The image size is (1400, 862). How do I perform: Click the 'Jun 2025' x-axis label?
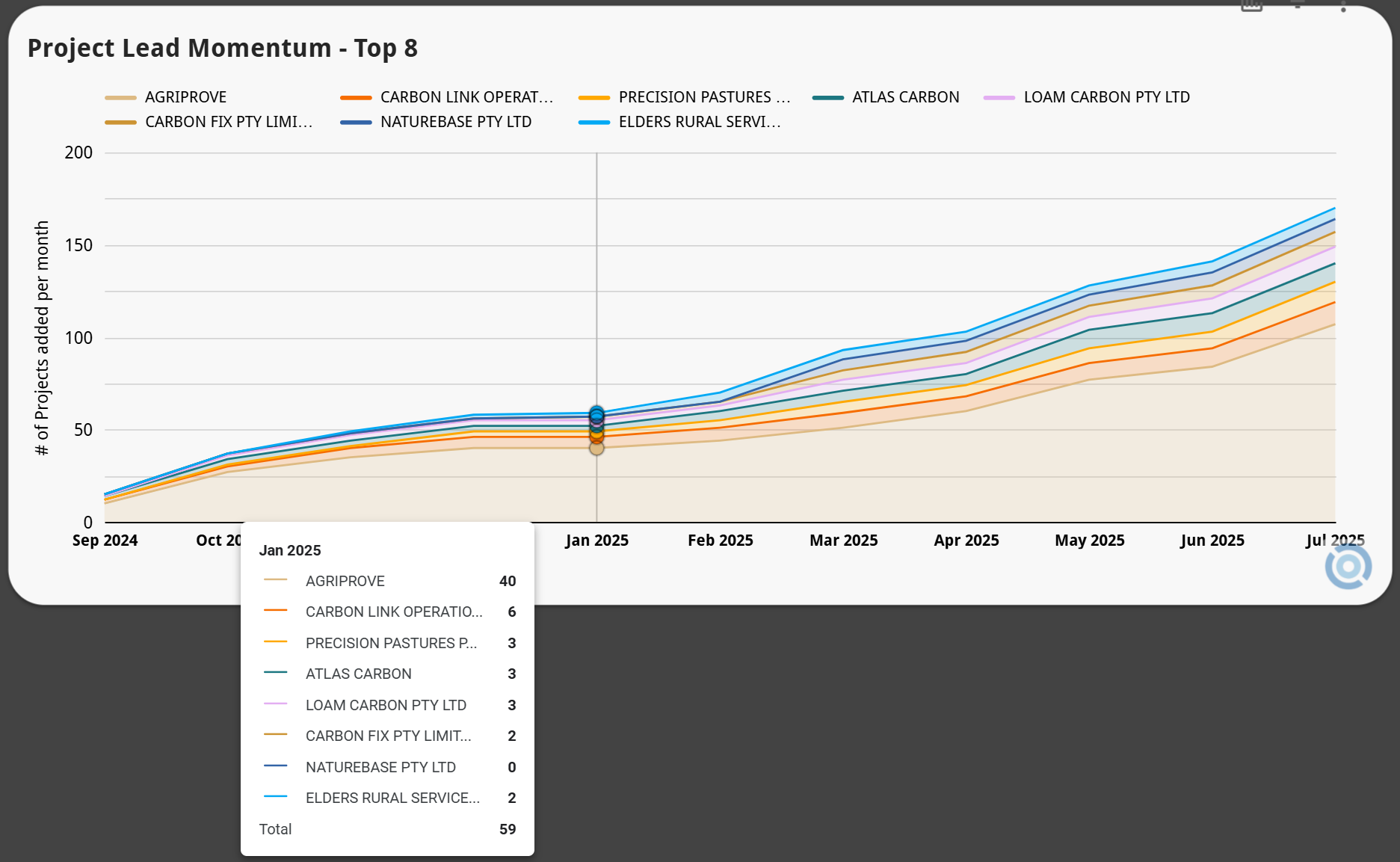click(1212, 541)
